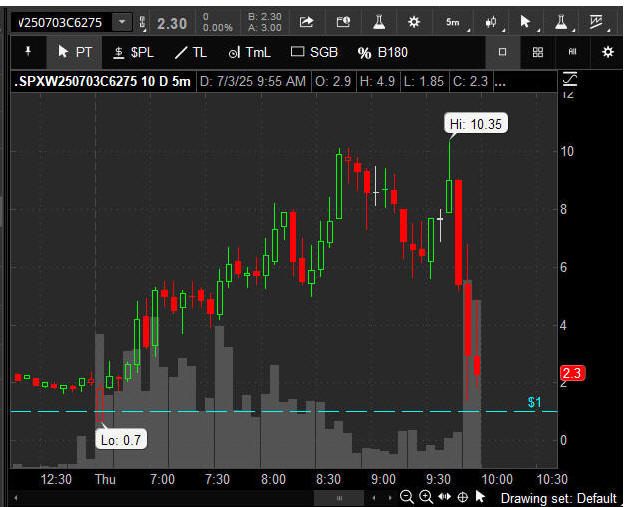
Task: Switch to single chart layout icon
Action: coord(503,52)
